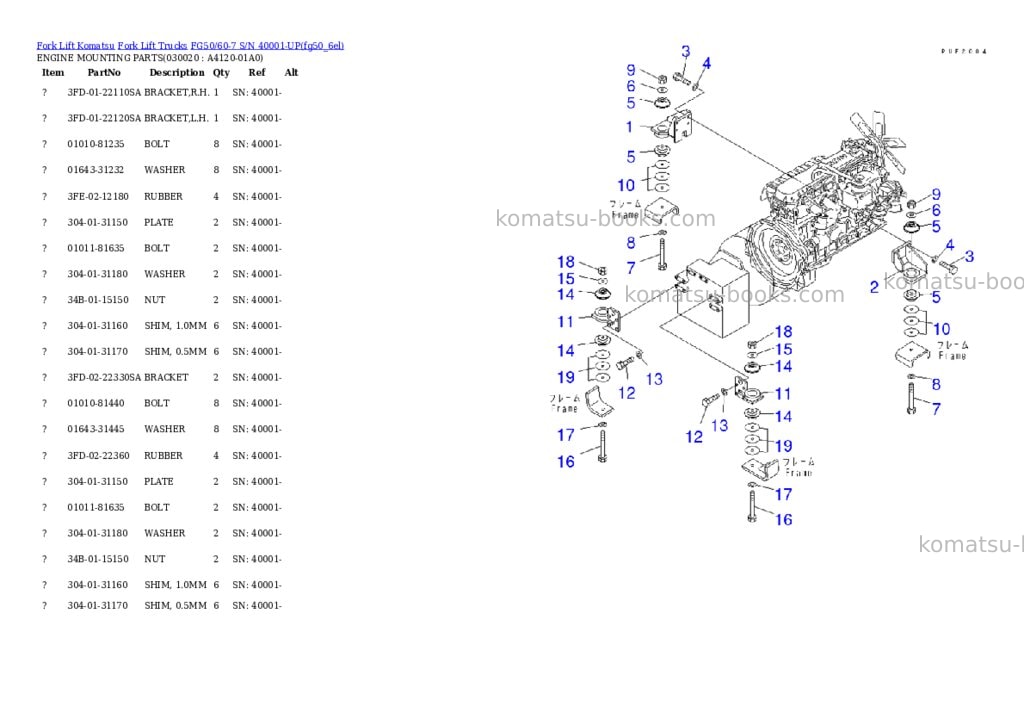Click the Qty column header
1024x725 pixels.
[221, 72]
